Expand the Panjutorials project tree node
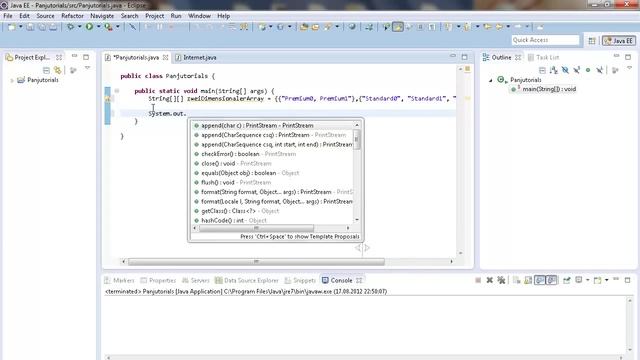Image resolution: width=640 pixels, height=360 pixels. pos(12,80)
